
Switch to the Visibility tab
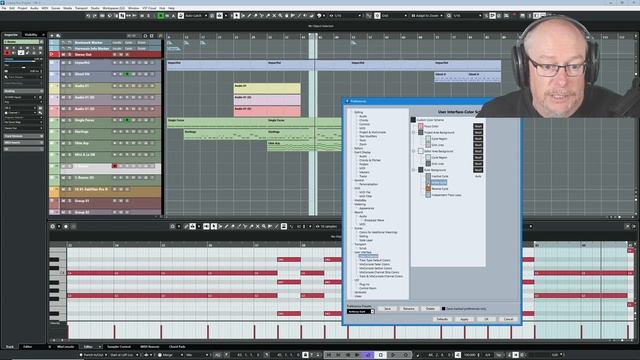point(31,35)
